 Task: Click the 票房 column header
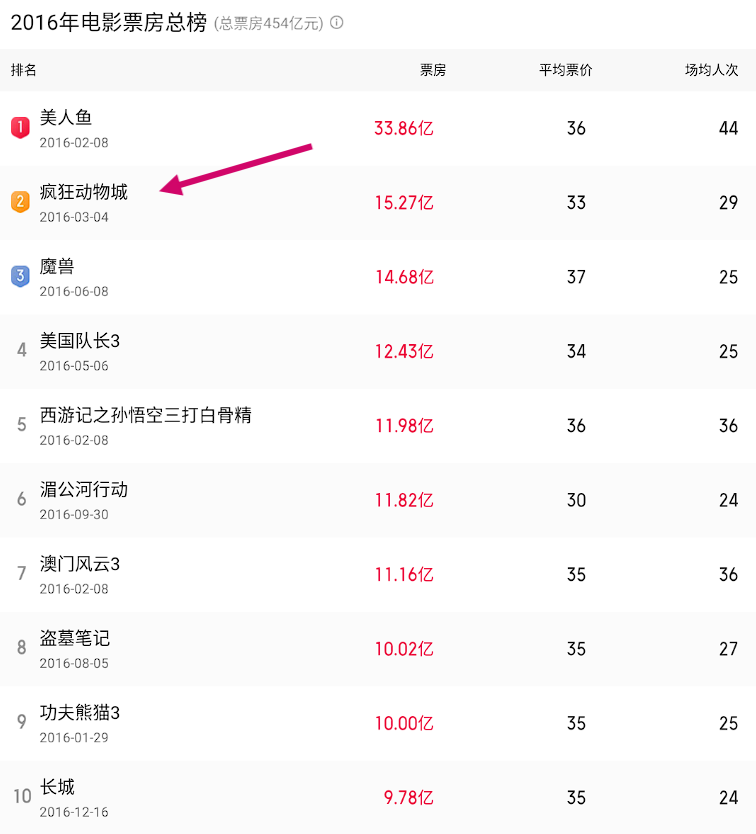click(x=433, y=70)
